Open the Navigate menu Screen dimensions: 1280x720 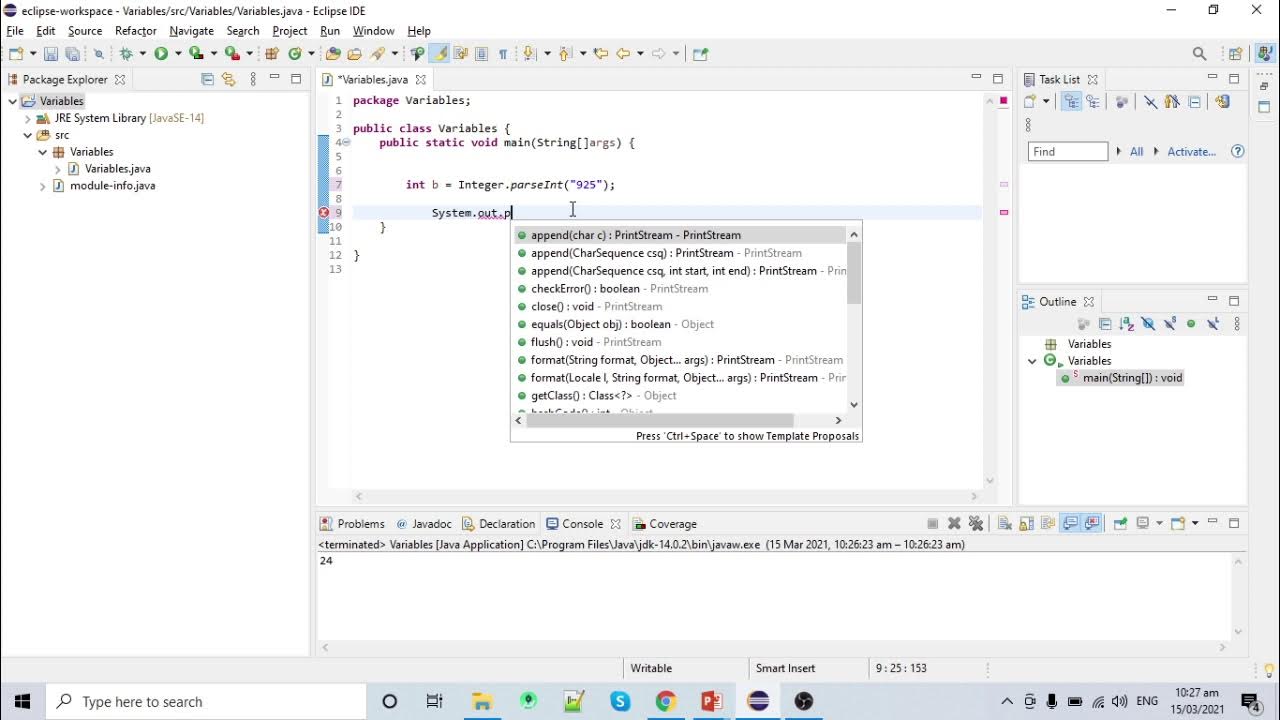point(191,31)
